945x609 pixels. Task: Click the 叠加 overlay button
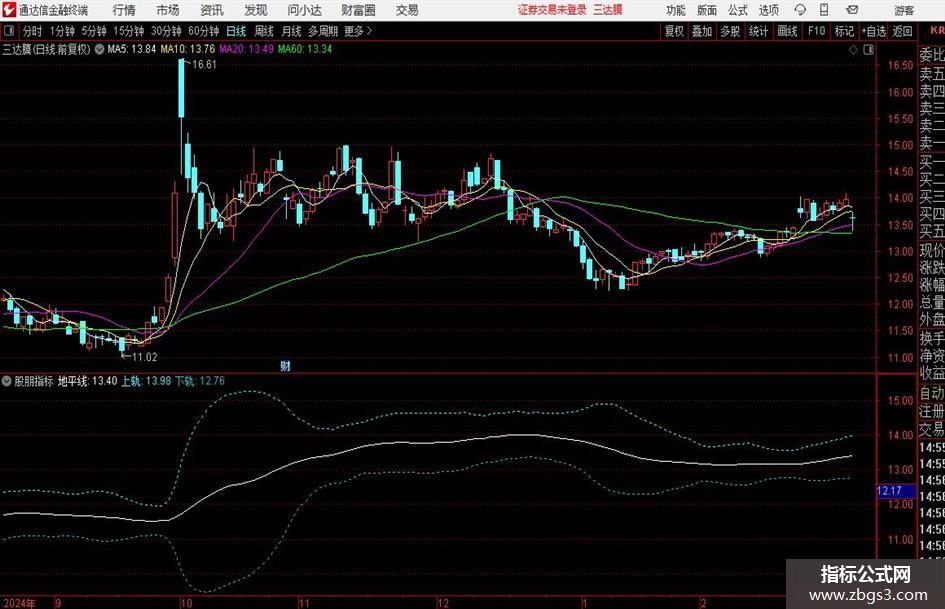[x=702, y=31]
